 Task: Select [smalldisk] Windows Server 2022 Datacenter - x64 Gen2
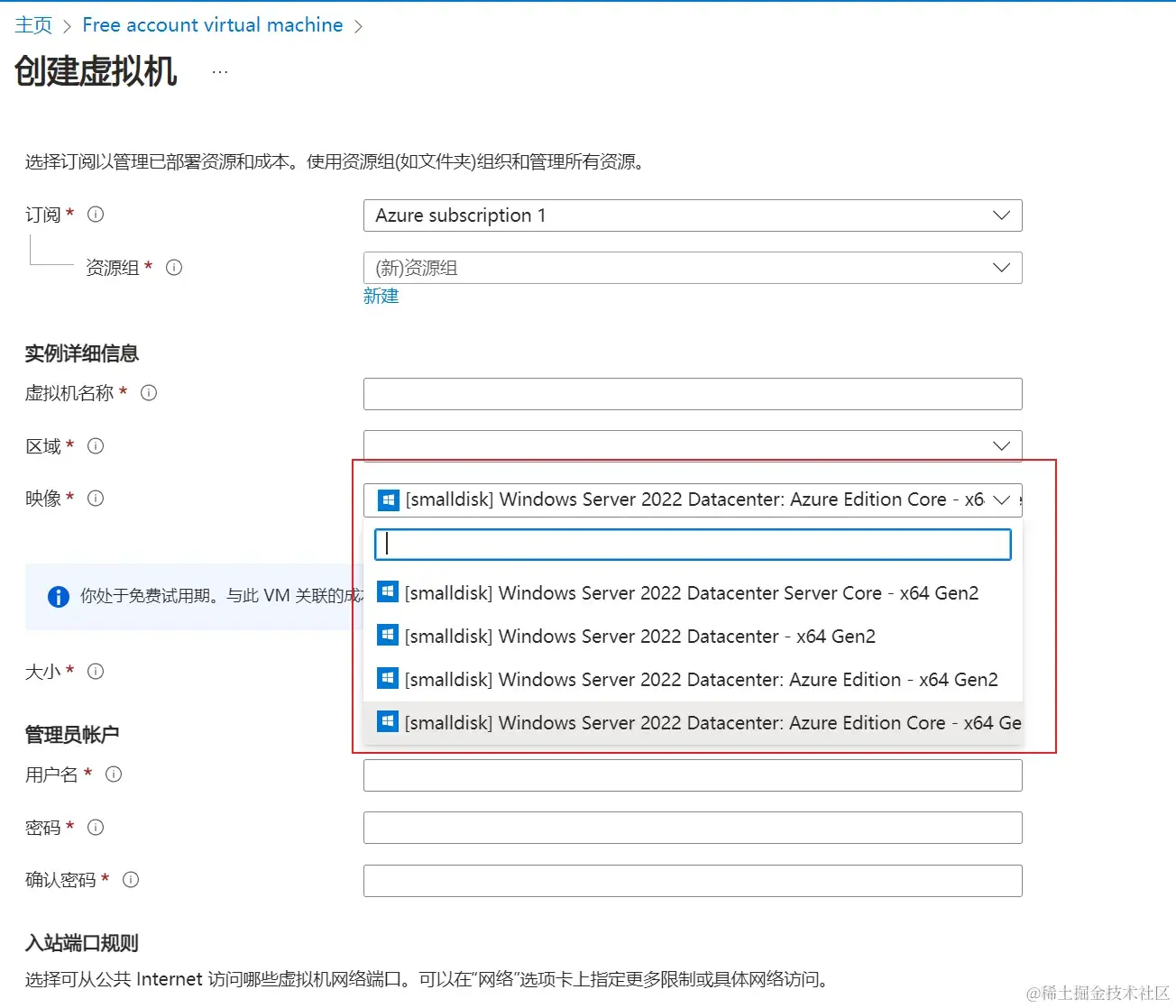693,636
